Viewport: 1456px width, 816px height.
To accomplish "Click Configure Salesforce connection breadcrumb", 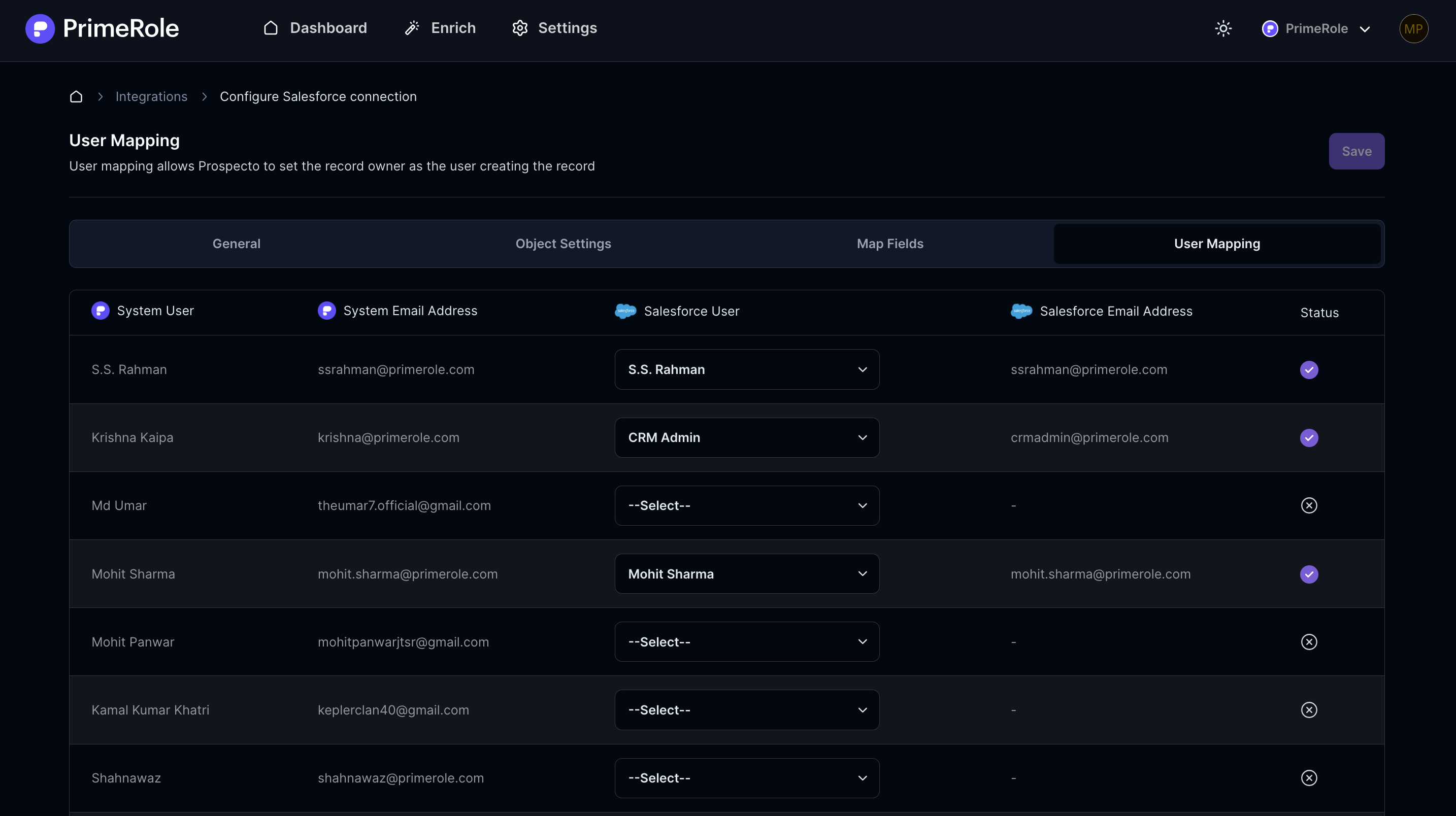I will [x=318, y=96].
